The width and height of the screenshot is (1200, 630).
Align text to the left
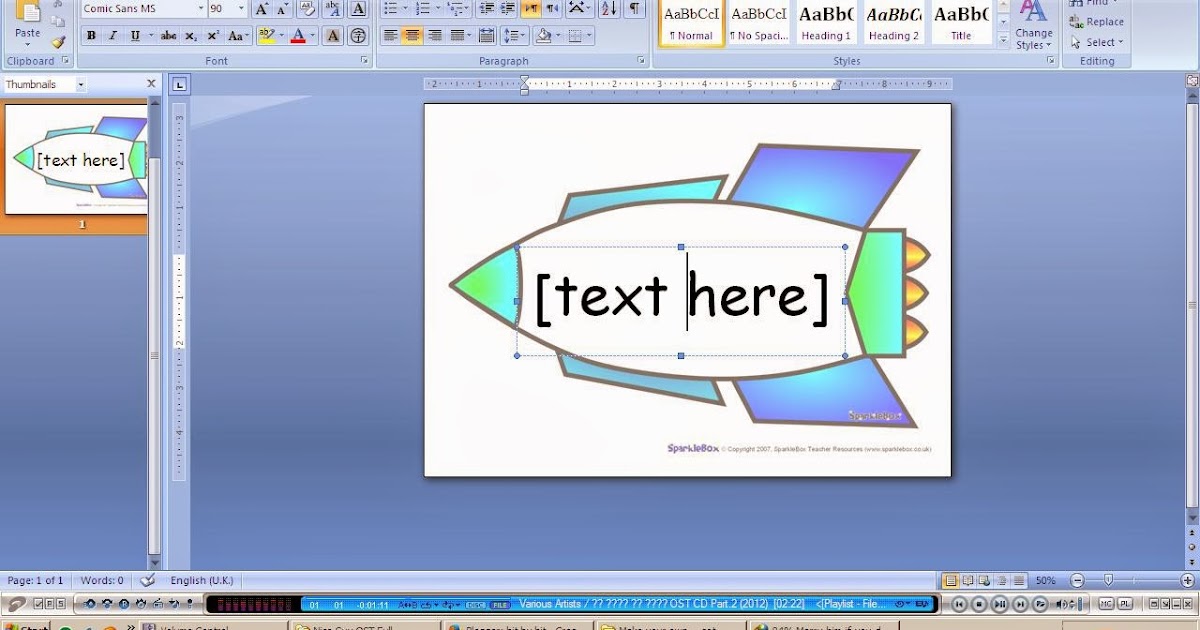[x=391, y=36]
